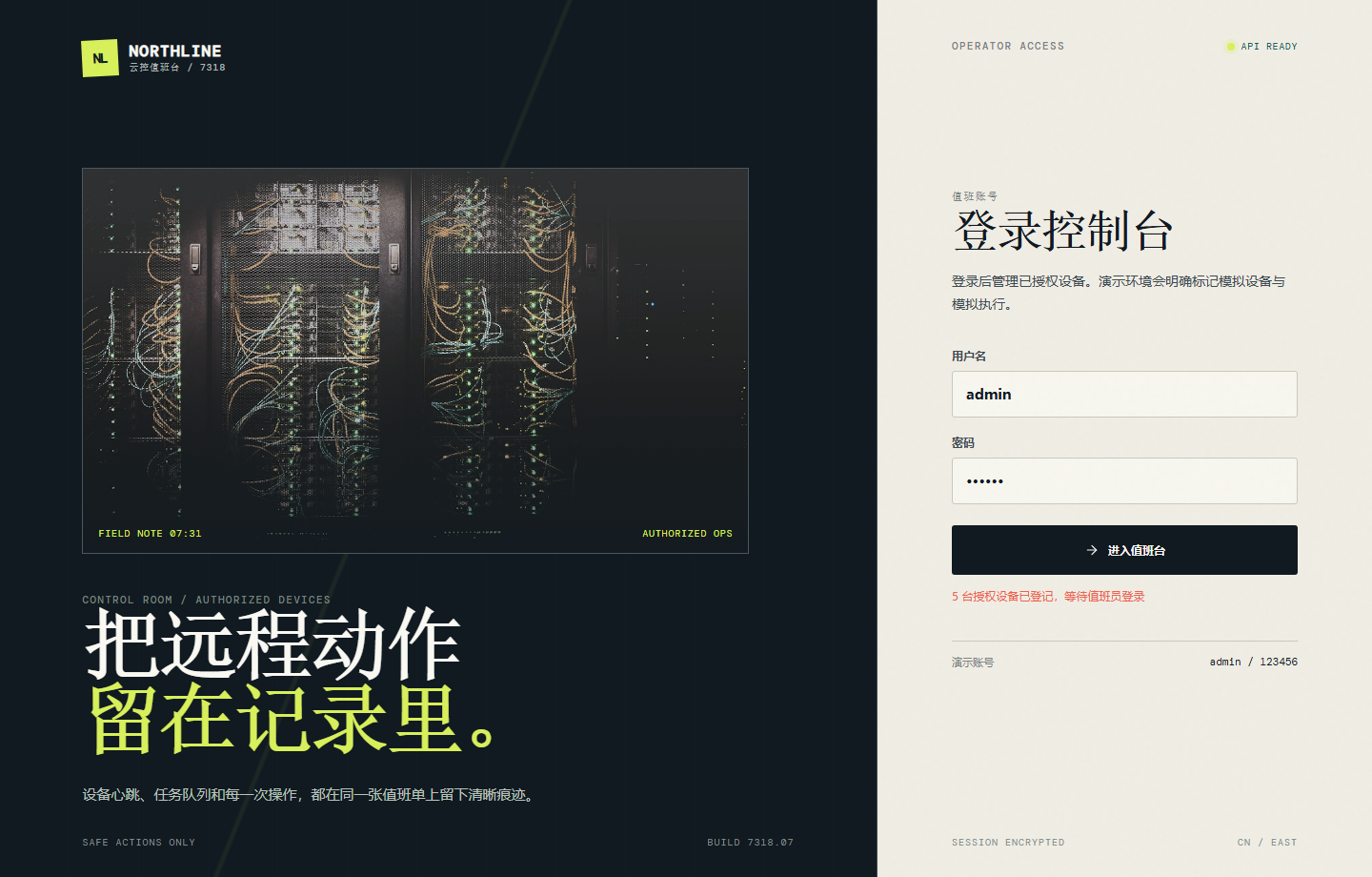Click the SAFE ACTIONS ONLY footer text

138,843
